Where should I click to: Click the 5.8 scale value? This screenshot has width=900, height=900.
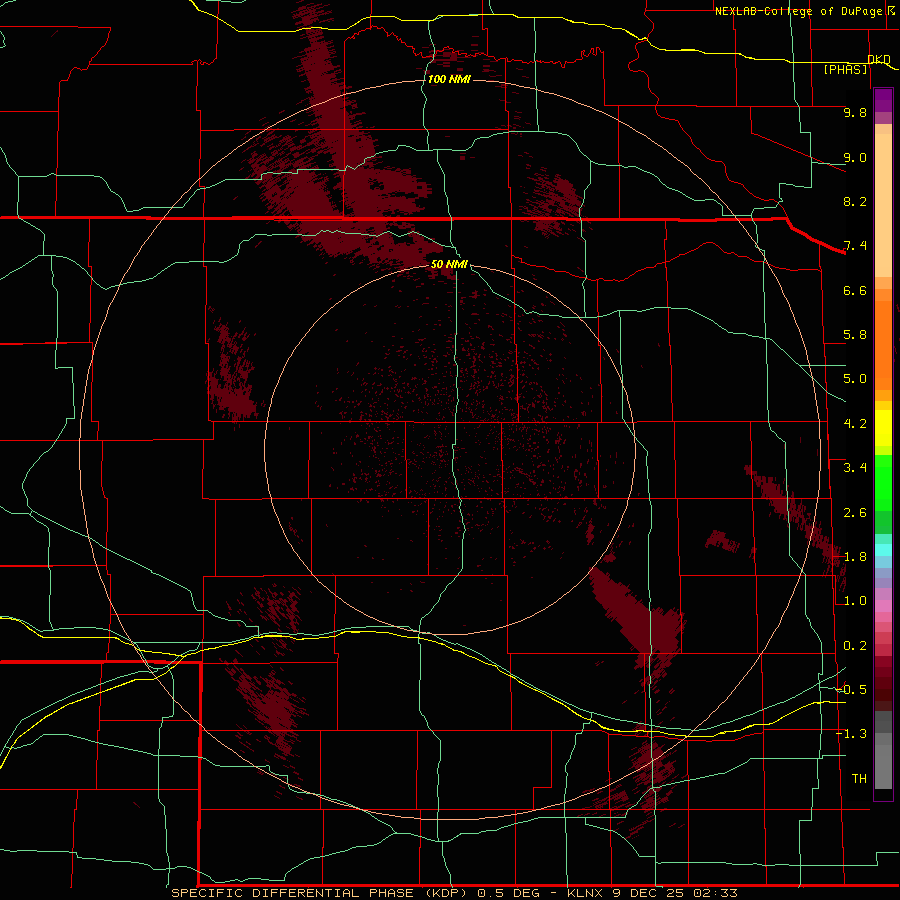click(855, 335)
